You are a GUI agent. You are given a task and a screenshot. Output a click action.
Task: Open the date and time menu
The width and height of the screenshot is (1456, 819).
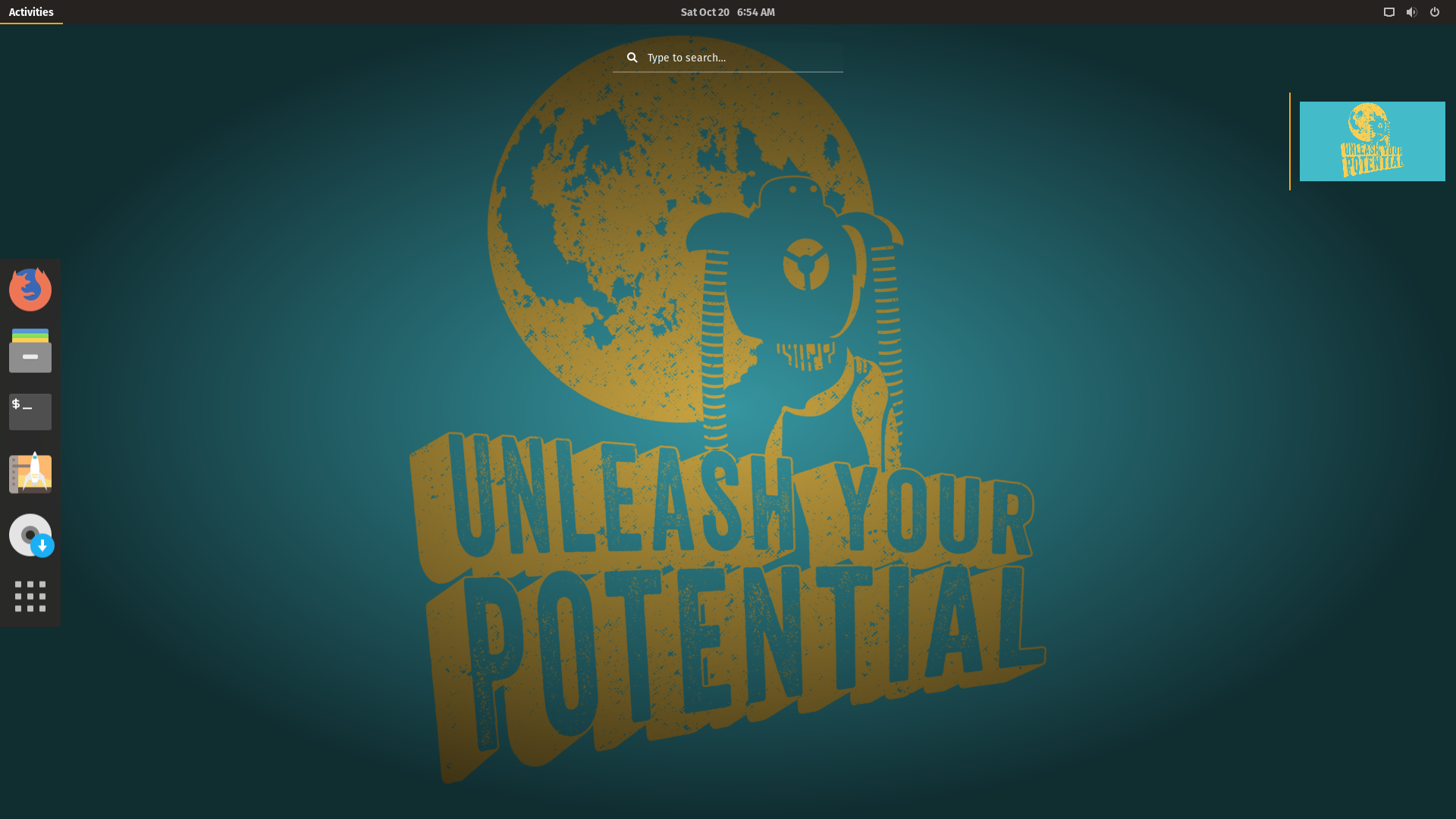click(727, 12)
